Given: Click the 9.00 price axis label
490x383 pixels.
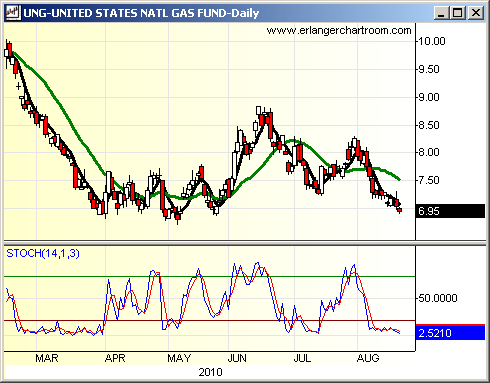Looking at the screenshot, I should [429, 97].
